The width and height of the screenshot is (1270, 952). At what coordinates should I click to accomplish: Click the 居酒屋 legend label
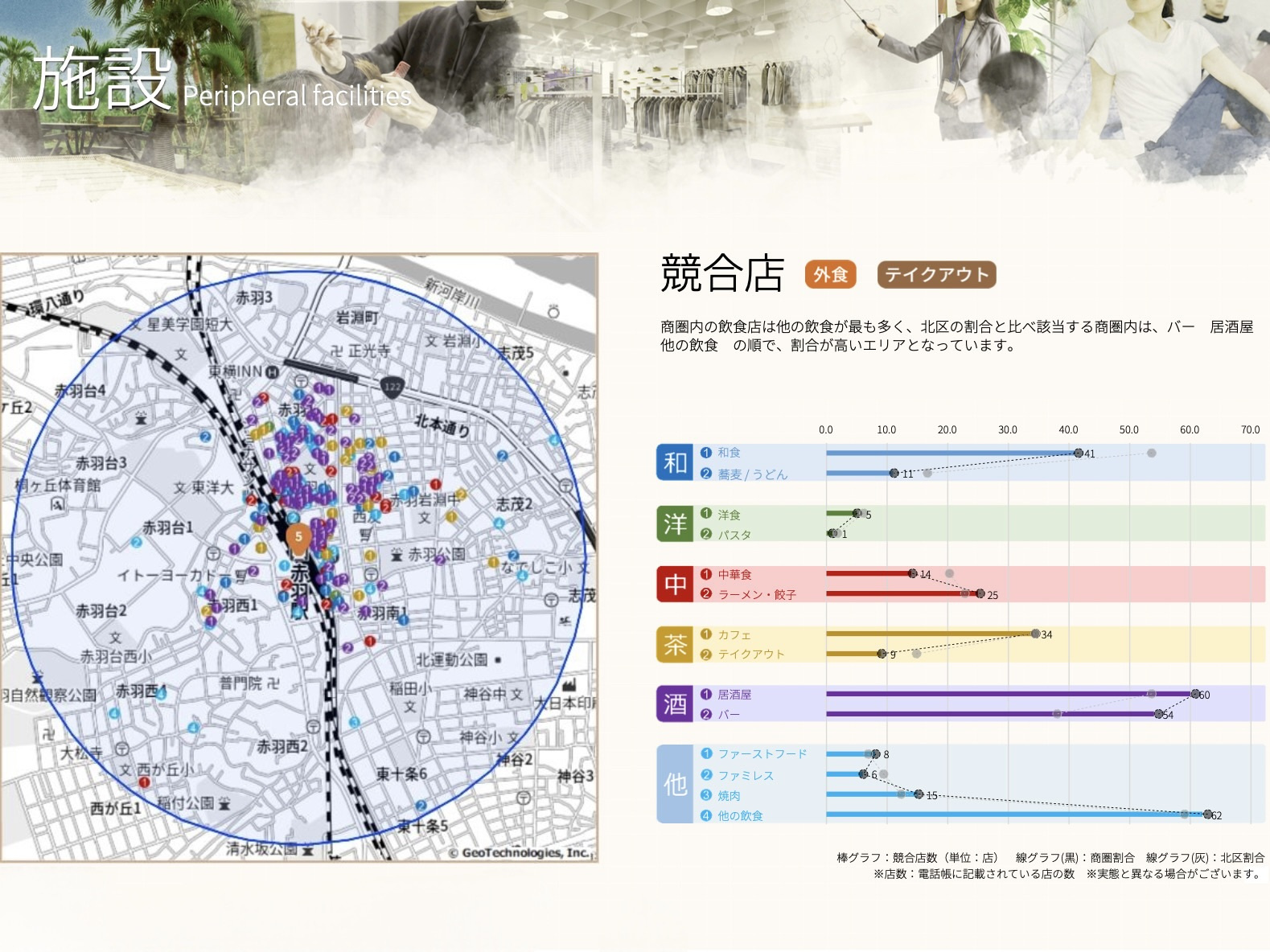[734, 695]
